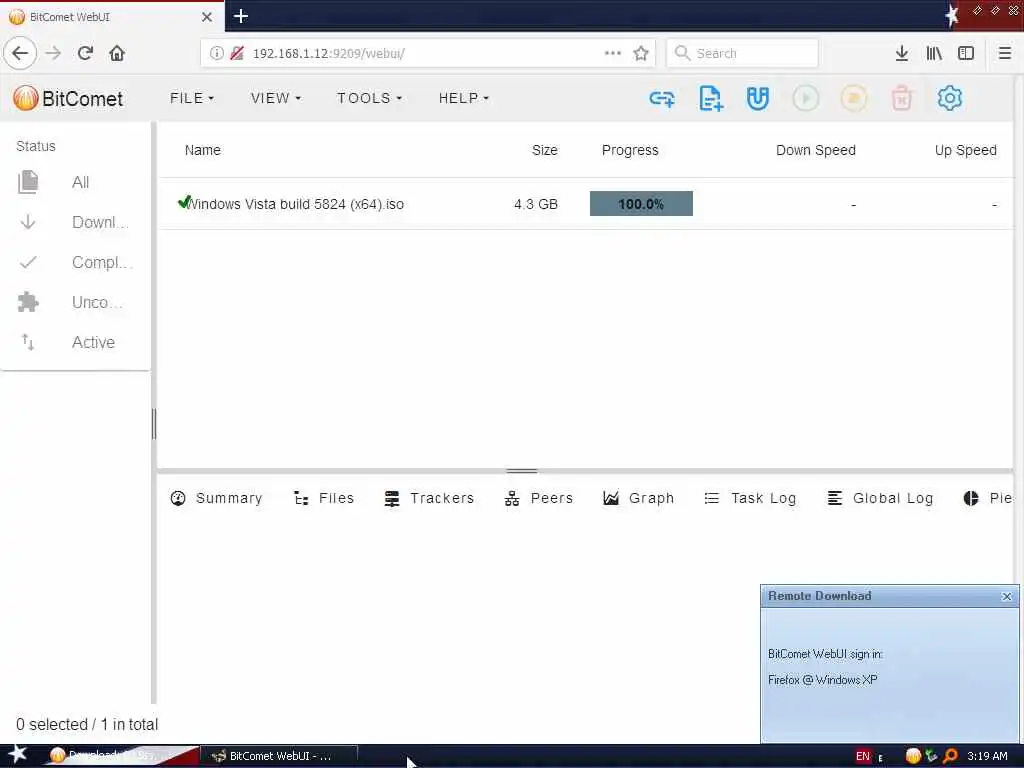Image resolution: width=1024 pixels, height=768 pixels.
Task: Click the browser Search field
Action: pos(742,53)
